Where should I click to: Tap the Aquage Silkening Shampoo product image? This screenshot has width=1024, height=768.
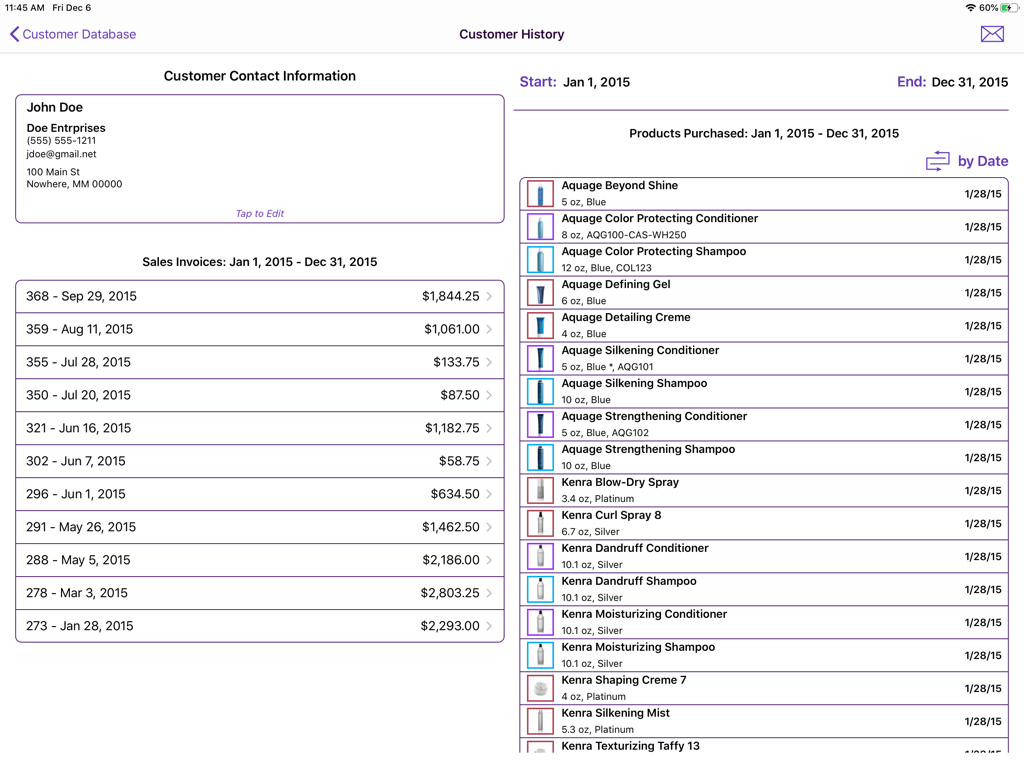coord(540,392)
